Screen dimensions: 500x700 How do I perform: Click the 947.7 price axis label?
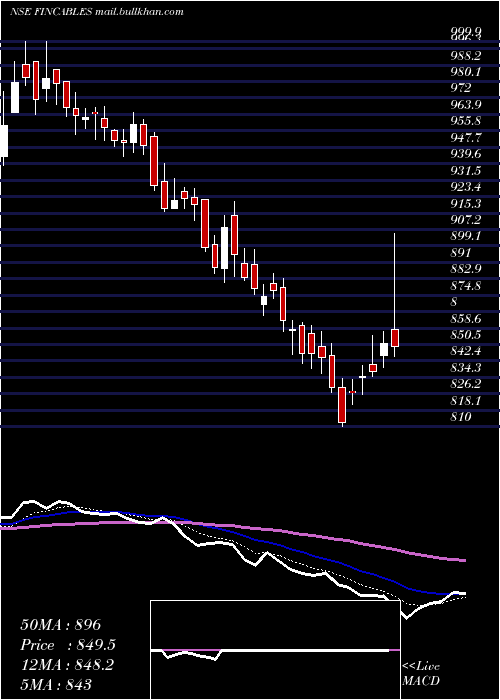pyautogui.click(x=466, y=137)
